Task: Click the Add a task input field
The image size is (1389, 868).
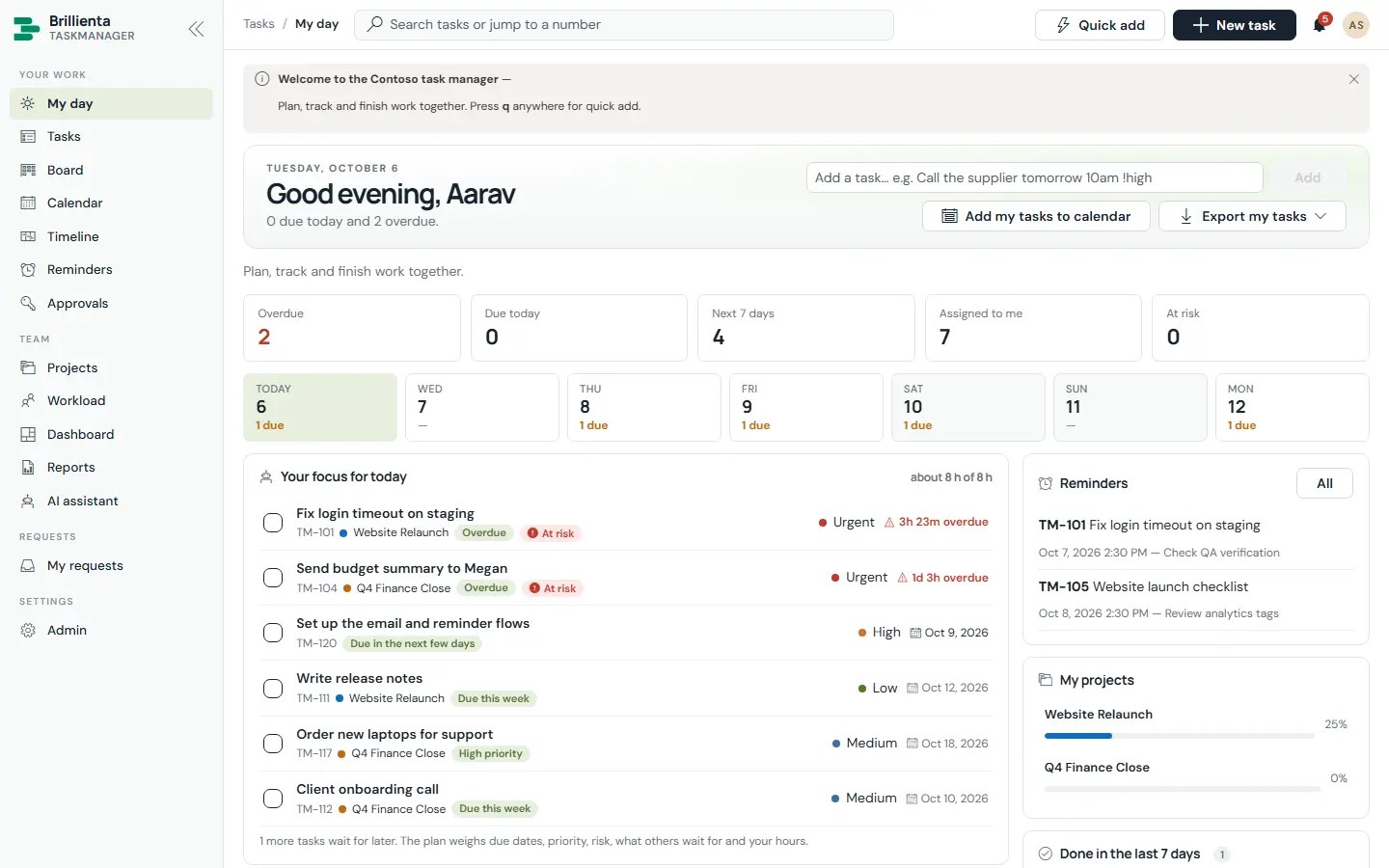Action: tap(1035, 177)
